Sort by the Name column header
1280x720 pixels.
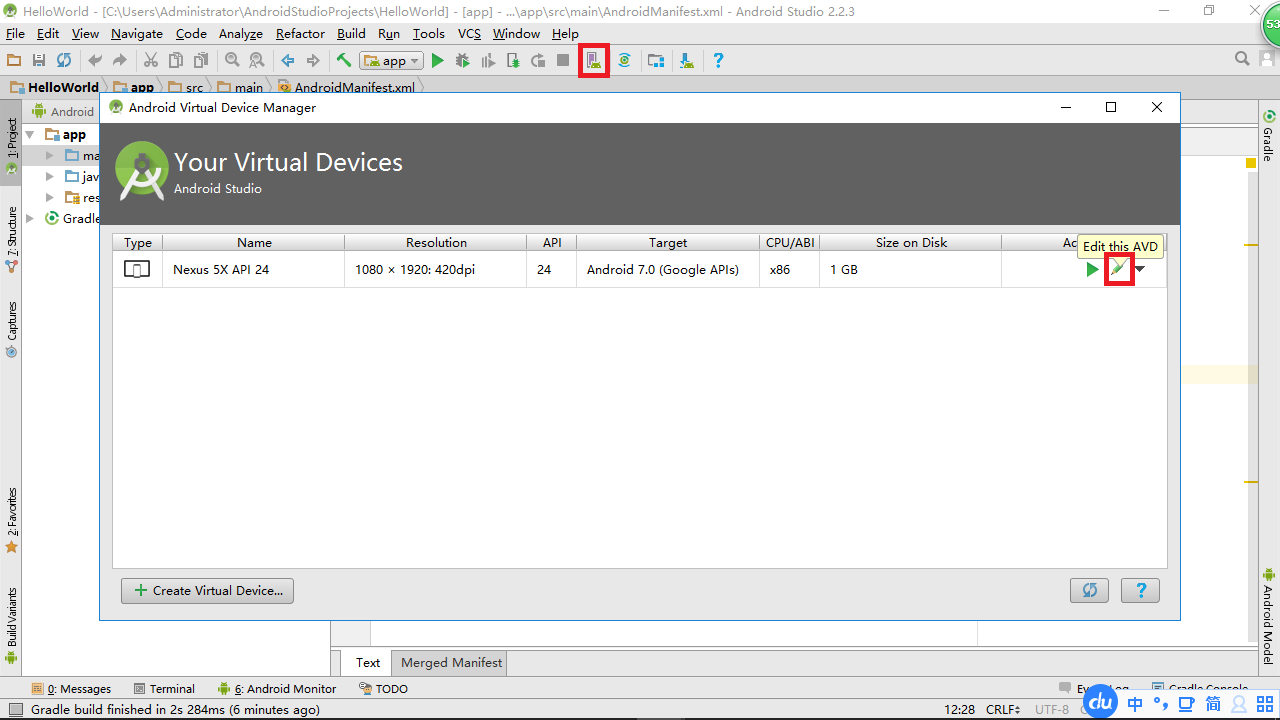tap(254, 242)
